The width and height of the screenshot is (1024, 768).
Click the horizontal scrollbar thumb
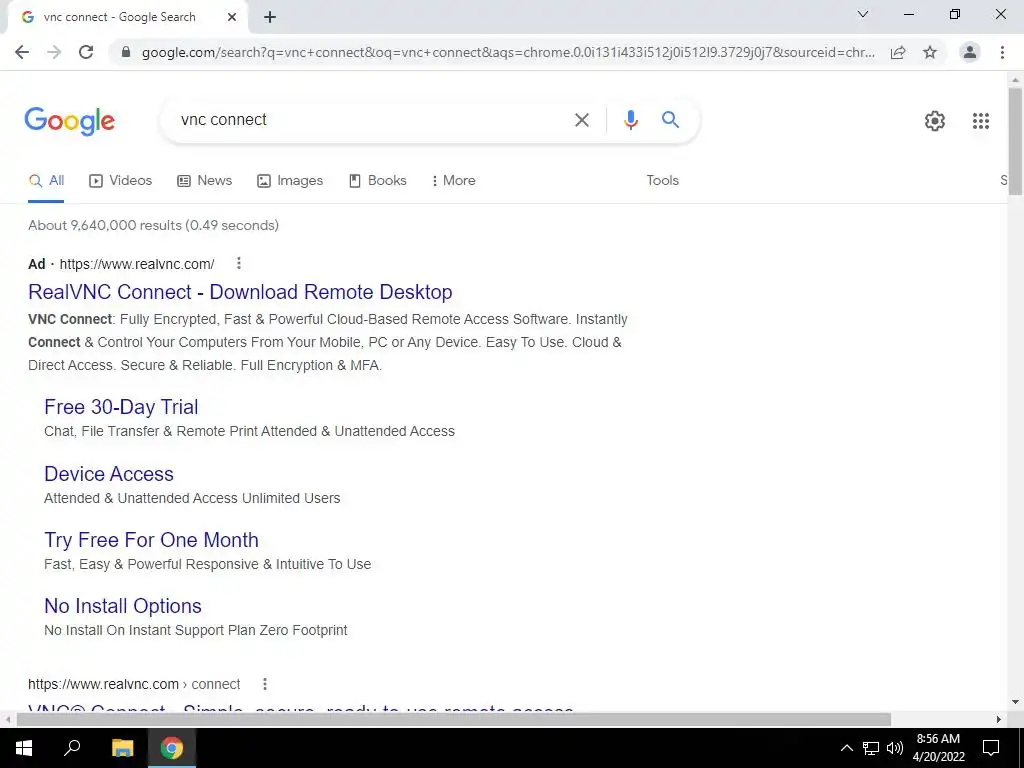coord(453,720)
